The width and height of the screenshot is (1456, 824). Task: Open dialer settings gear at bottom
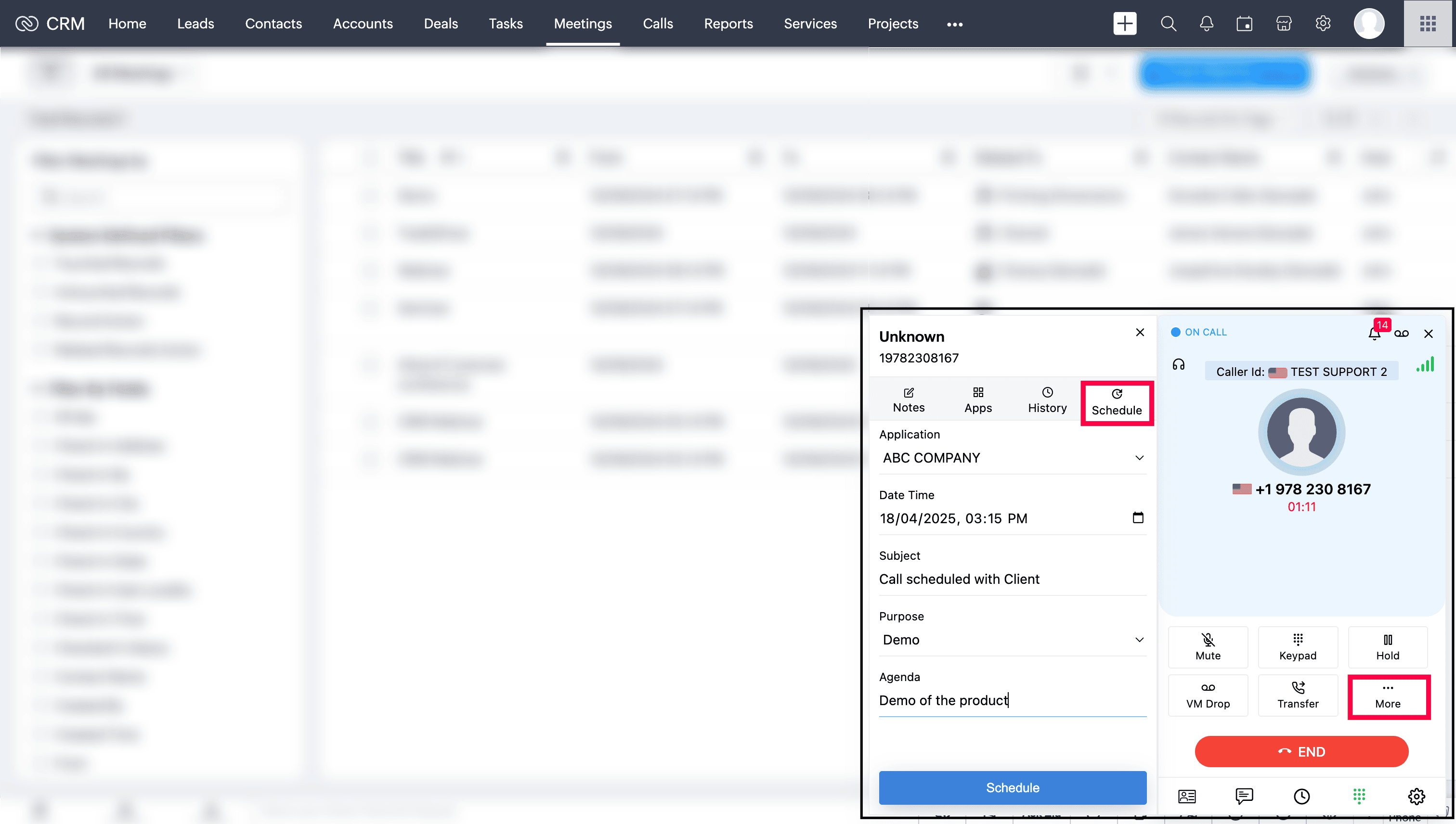(1416, 796)
